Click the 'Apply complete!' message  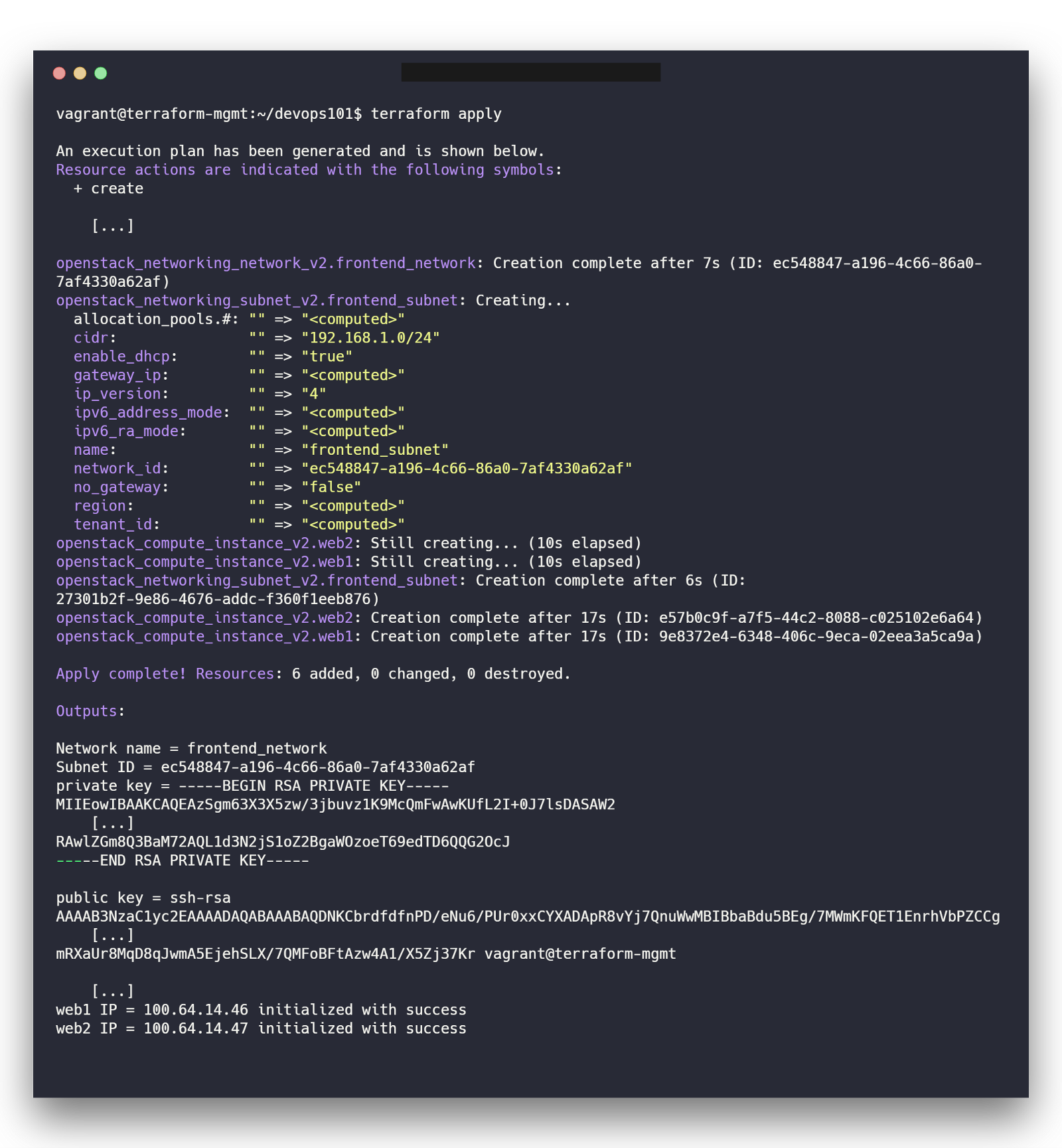click(121, 674)
